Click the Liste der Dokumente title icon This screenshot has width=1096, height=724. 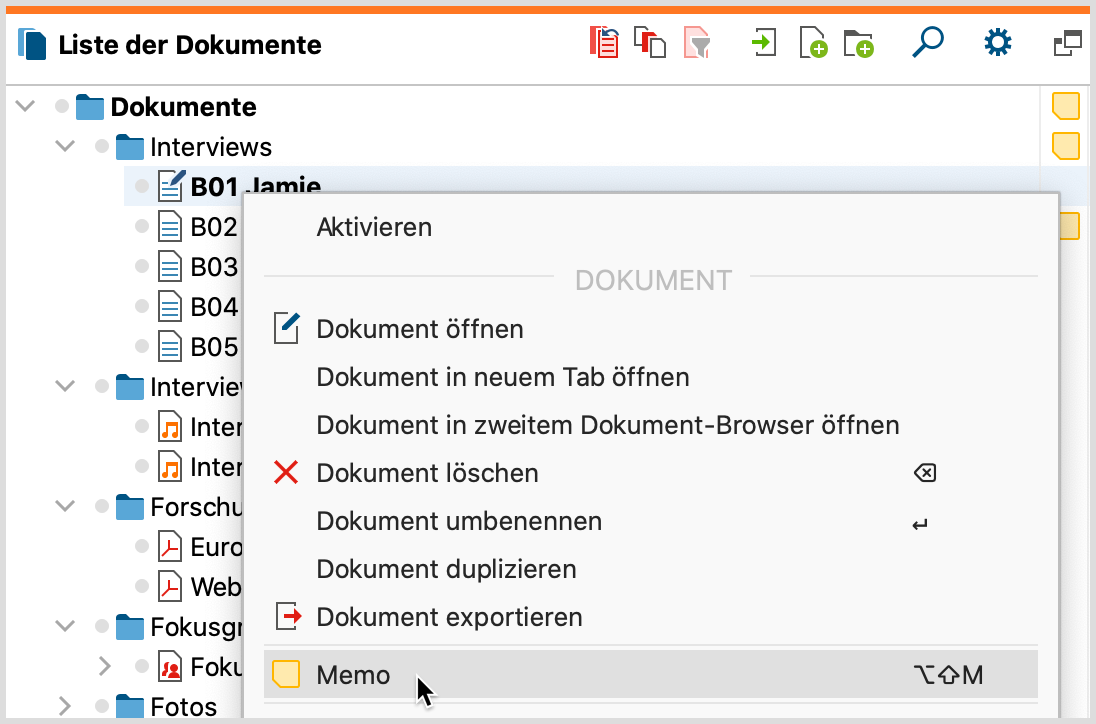tap(32, 44)
